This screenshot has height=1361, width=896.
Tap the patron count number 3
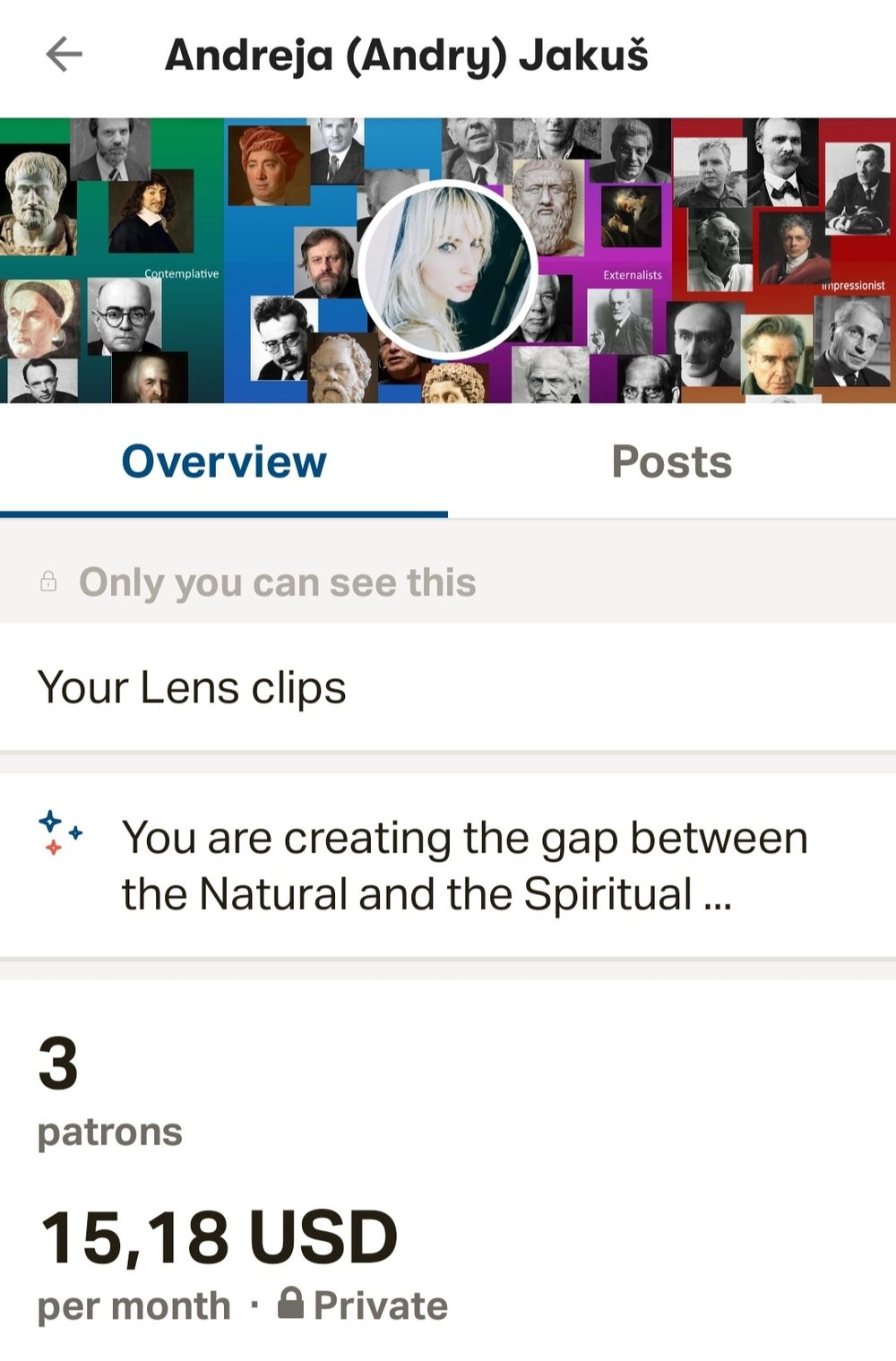coord(58,1064)
